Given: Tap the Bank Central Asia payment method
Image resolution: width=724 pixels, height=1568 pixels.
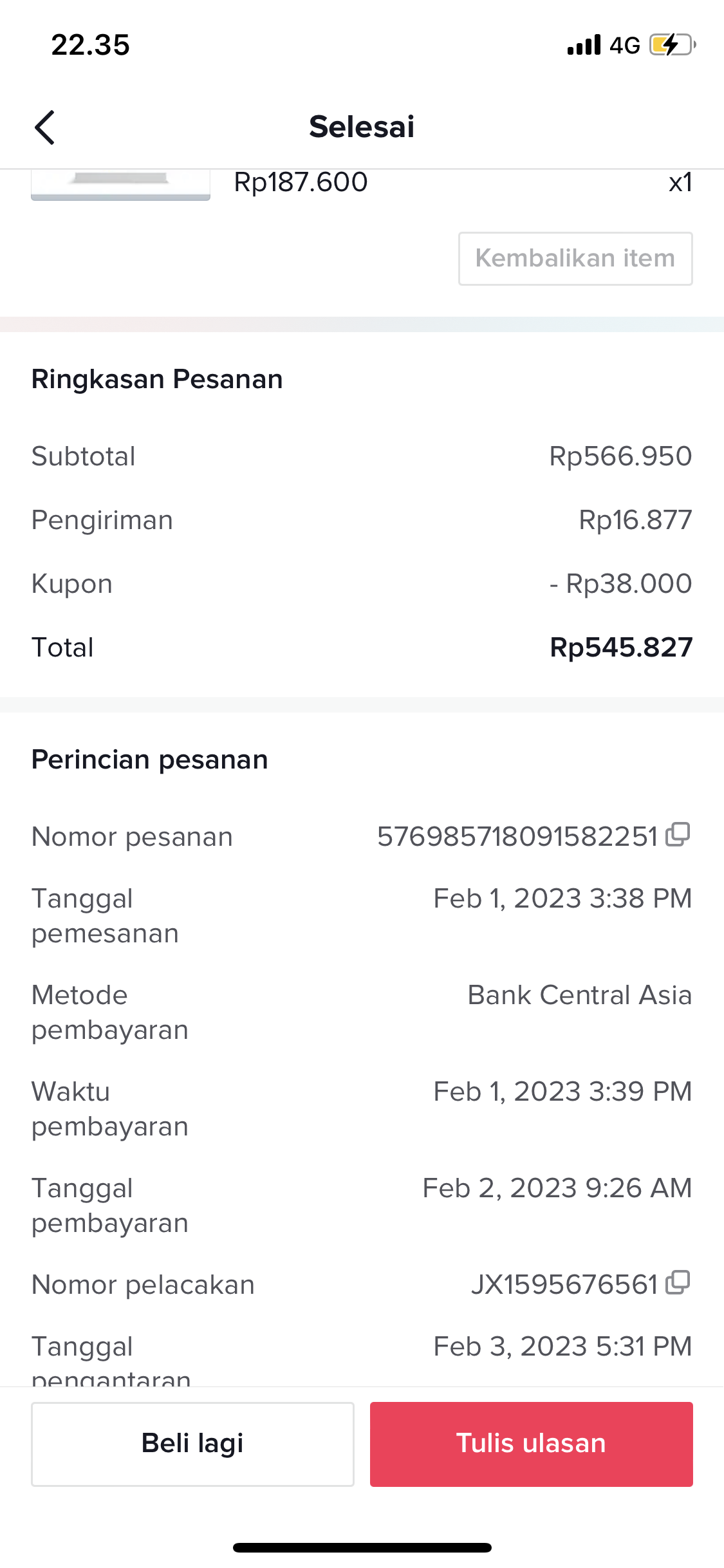Looking at the screenshot, I should [x=579, y=995].
